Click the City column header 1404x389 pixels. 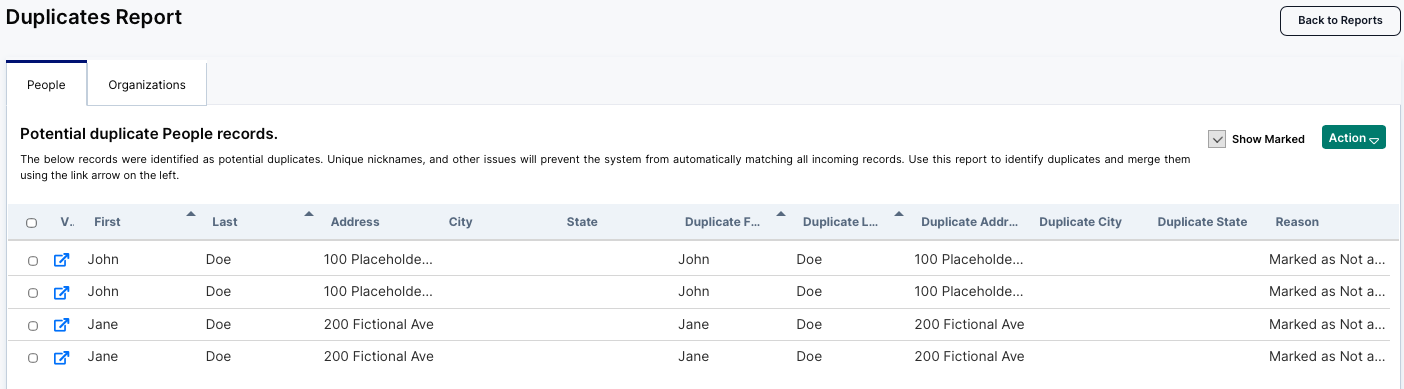[x=461, y=222]
